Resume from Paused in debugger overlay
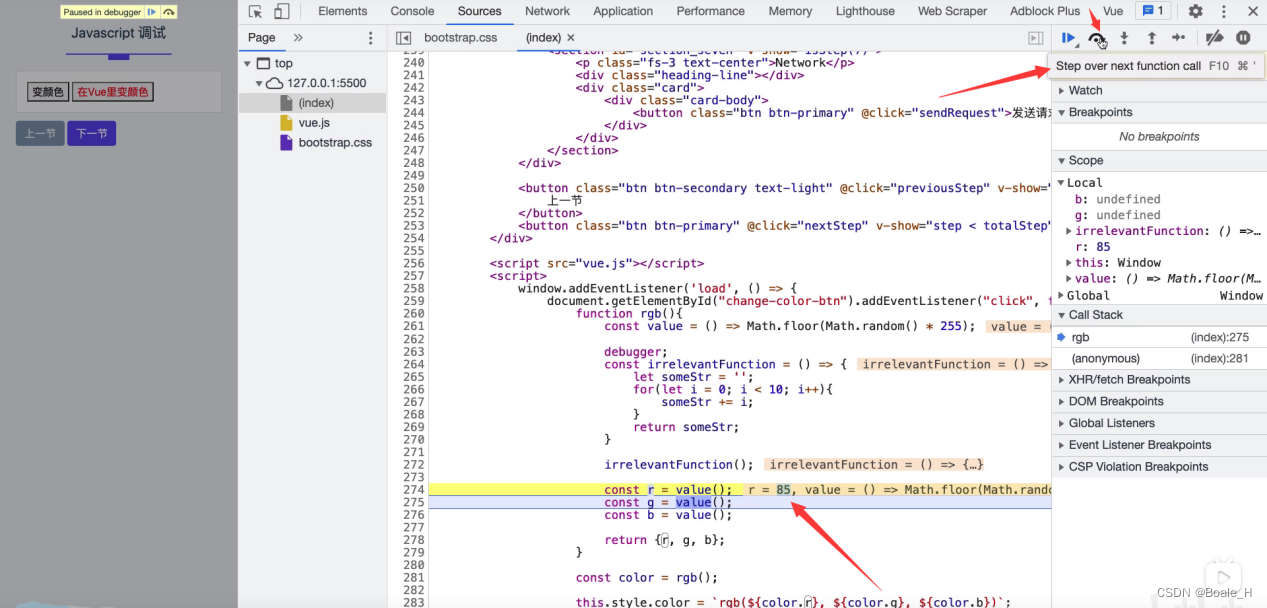The height and width of the screenshot is (608, 1267). coord(152,12)
